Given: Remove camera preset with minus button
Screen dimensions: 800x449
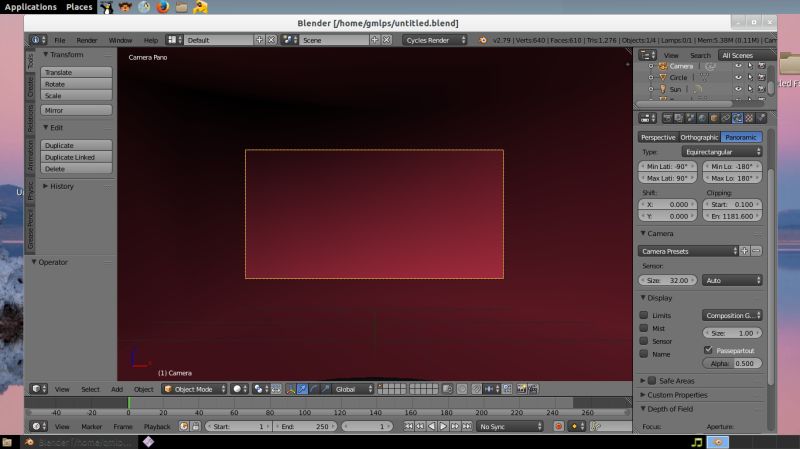Looking at the screenshot, I should [x=756, y=251].
